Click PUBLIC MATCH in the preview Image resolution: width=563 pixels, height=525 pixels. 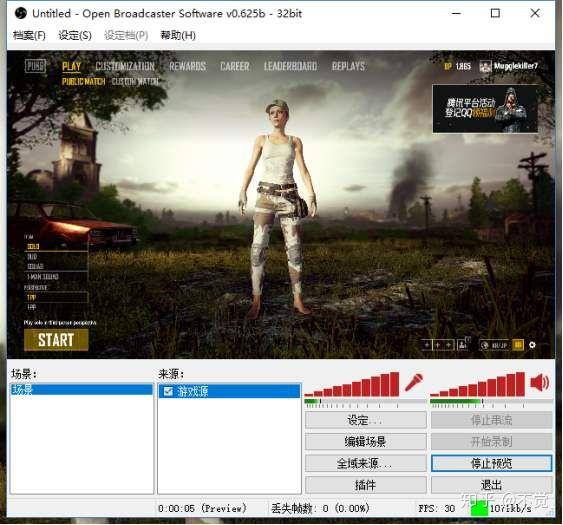coord(83,82)
